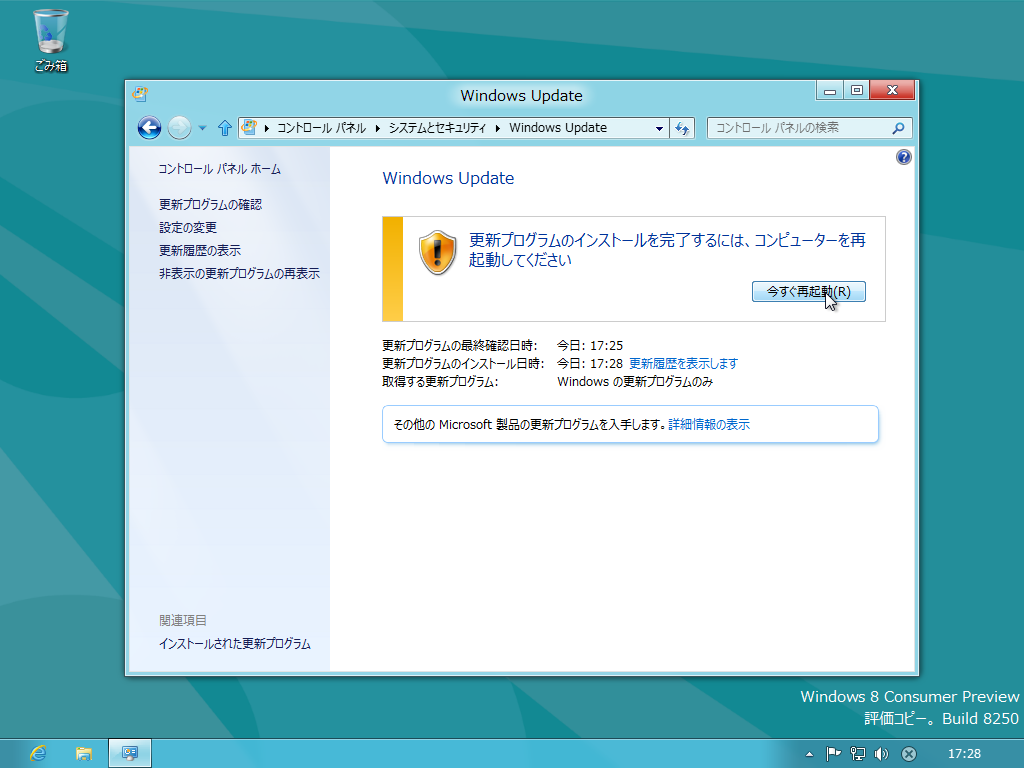Minimize the Windows Update window
1024x768 pixels.
point(829,90)
